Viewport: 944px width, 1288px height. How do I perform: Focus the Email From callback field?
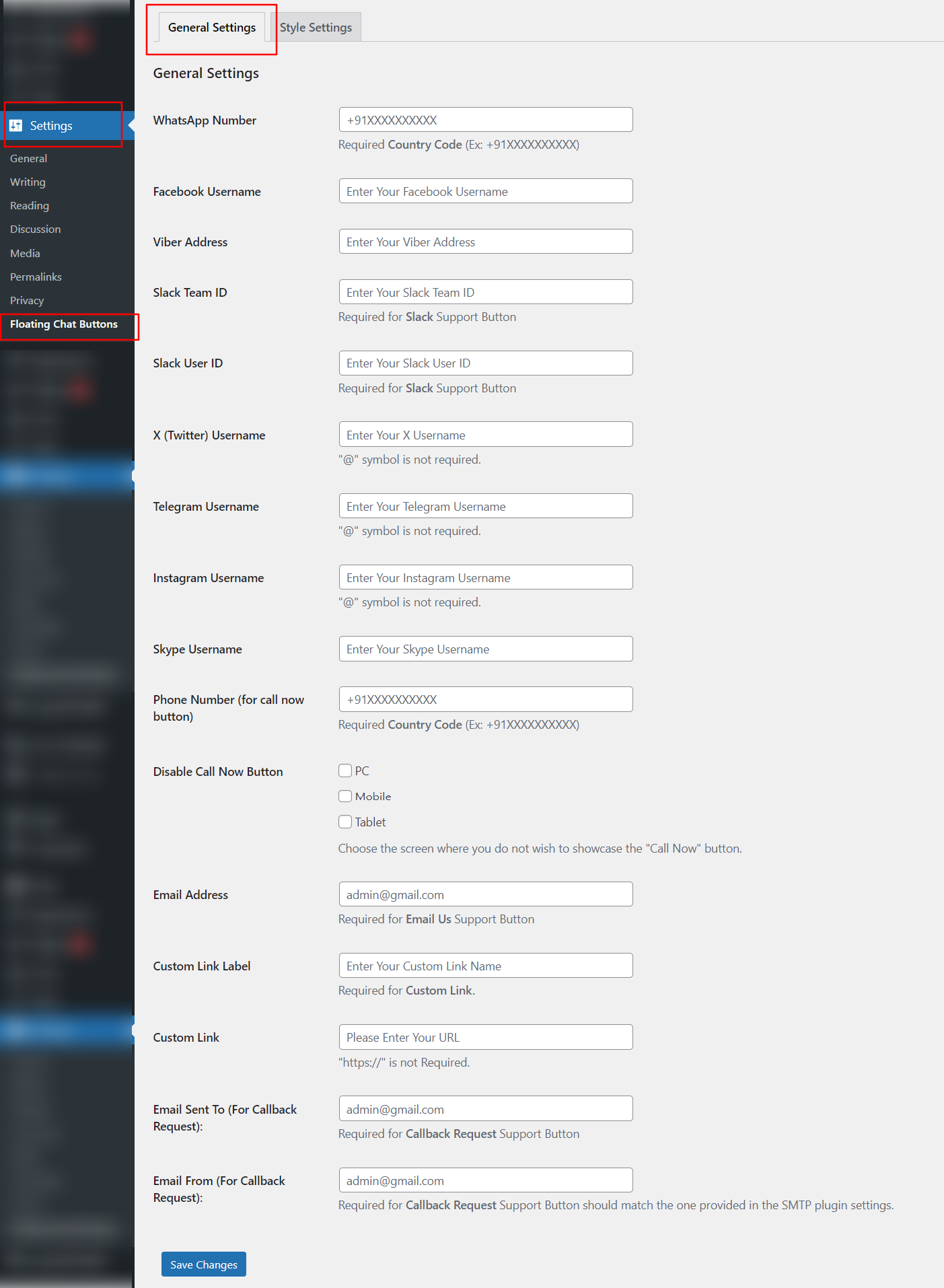(486, 1180)
